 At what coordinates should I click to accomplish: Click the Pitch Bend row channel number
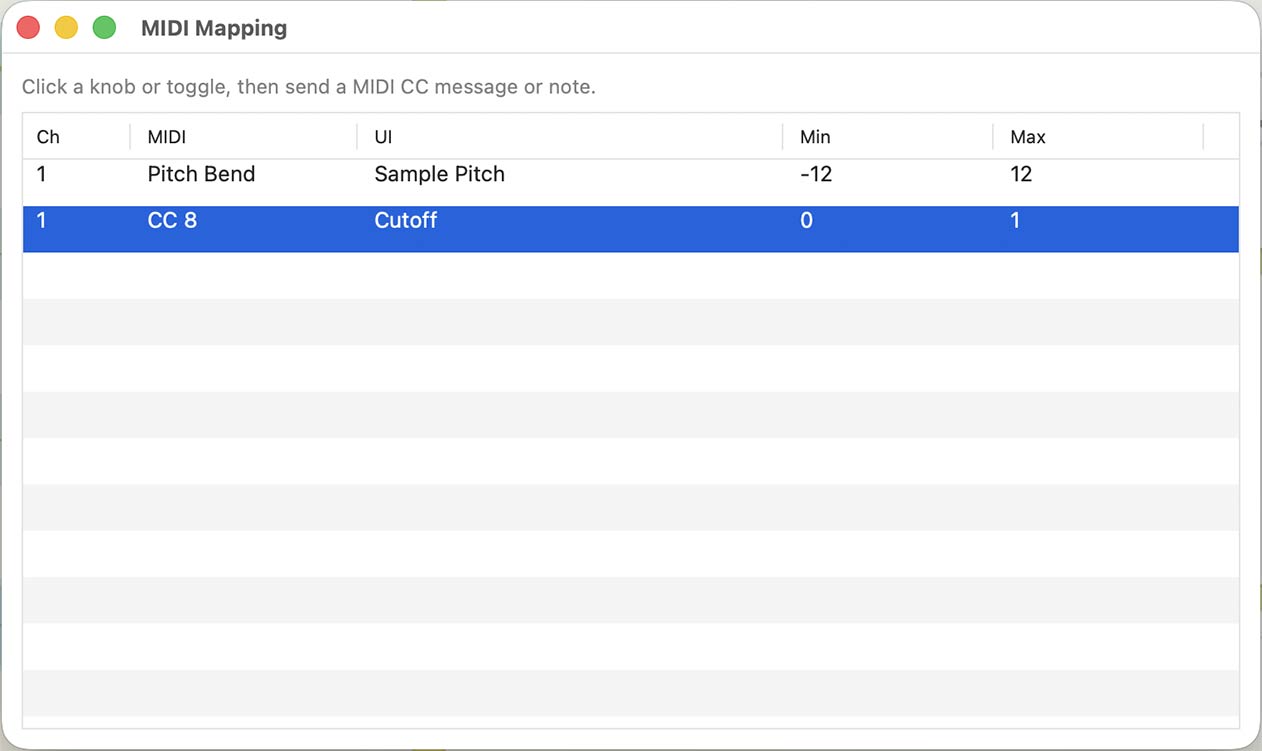(41, 174)
